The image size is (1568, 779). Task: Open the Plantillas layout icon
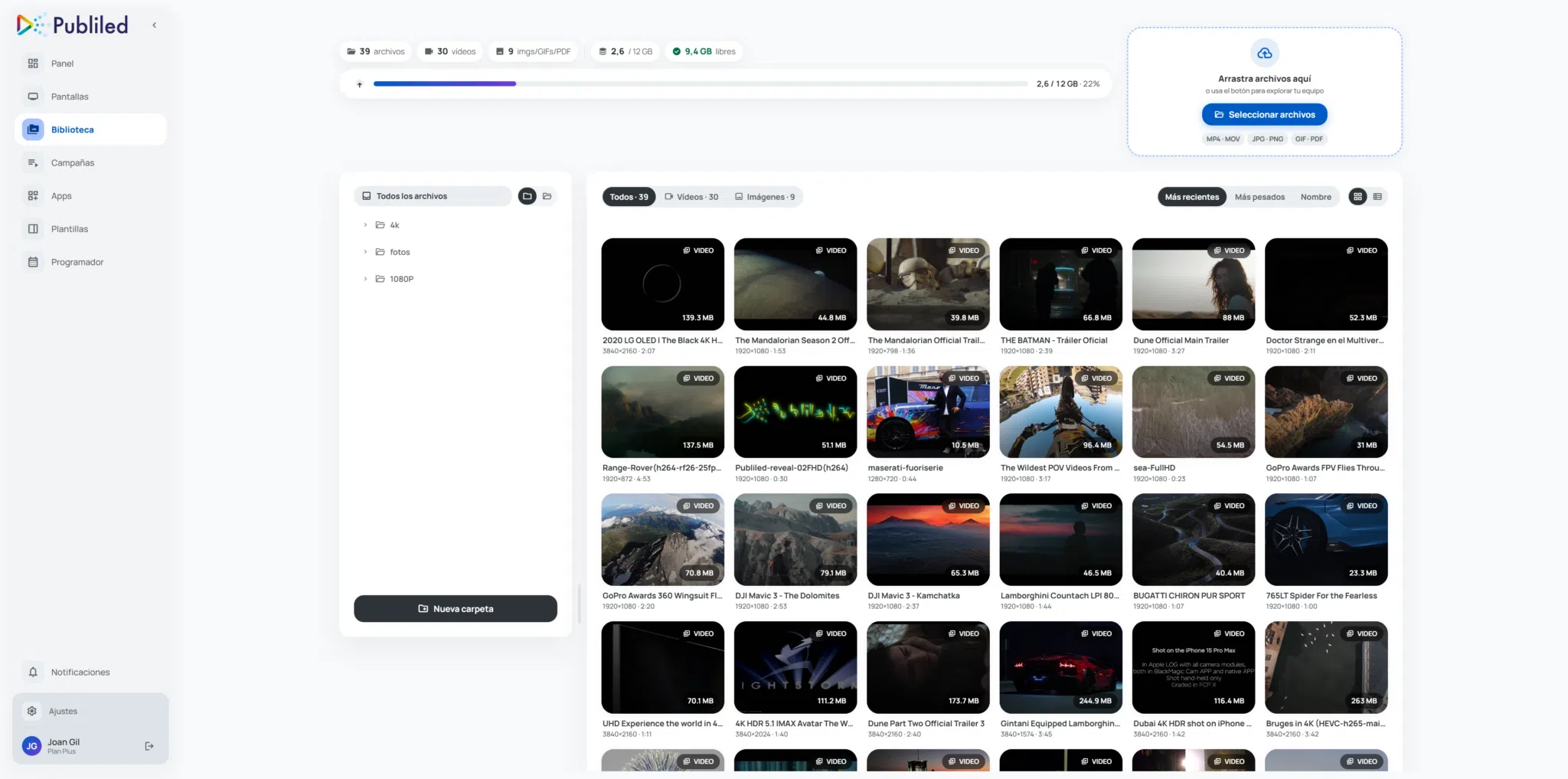click(x=33, y=229)
